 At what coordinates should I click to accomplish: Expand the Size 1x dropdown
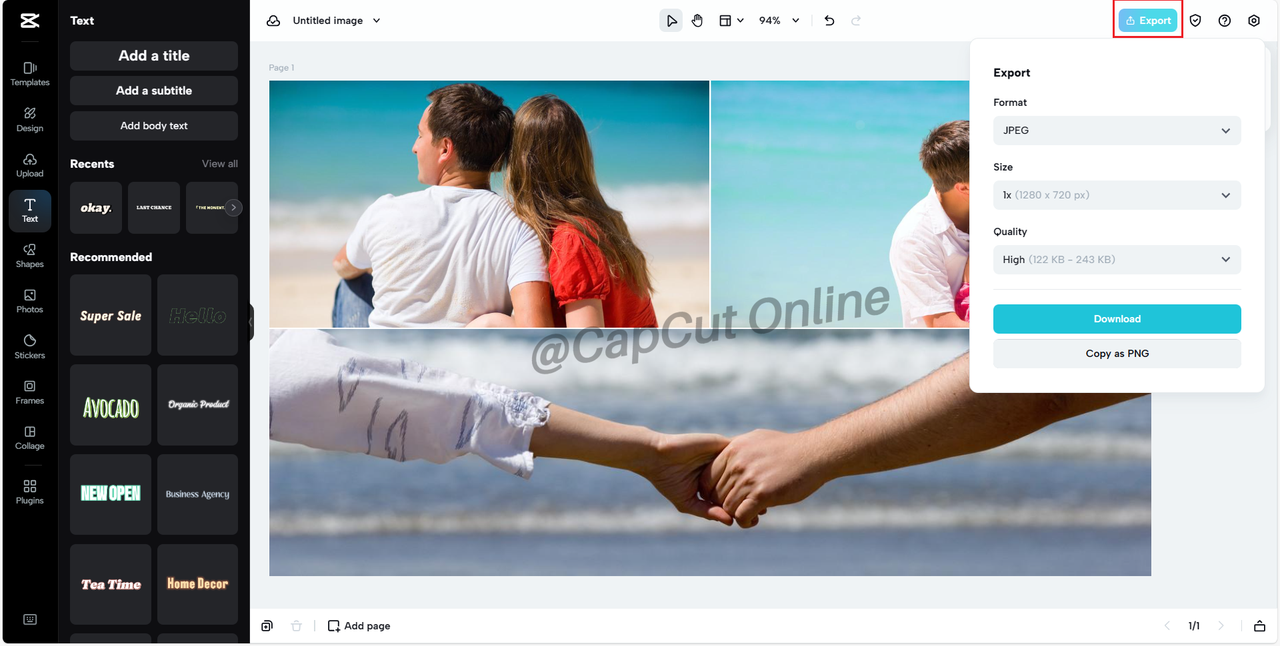coord(1117,195)
